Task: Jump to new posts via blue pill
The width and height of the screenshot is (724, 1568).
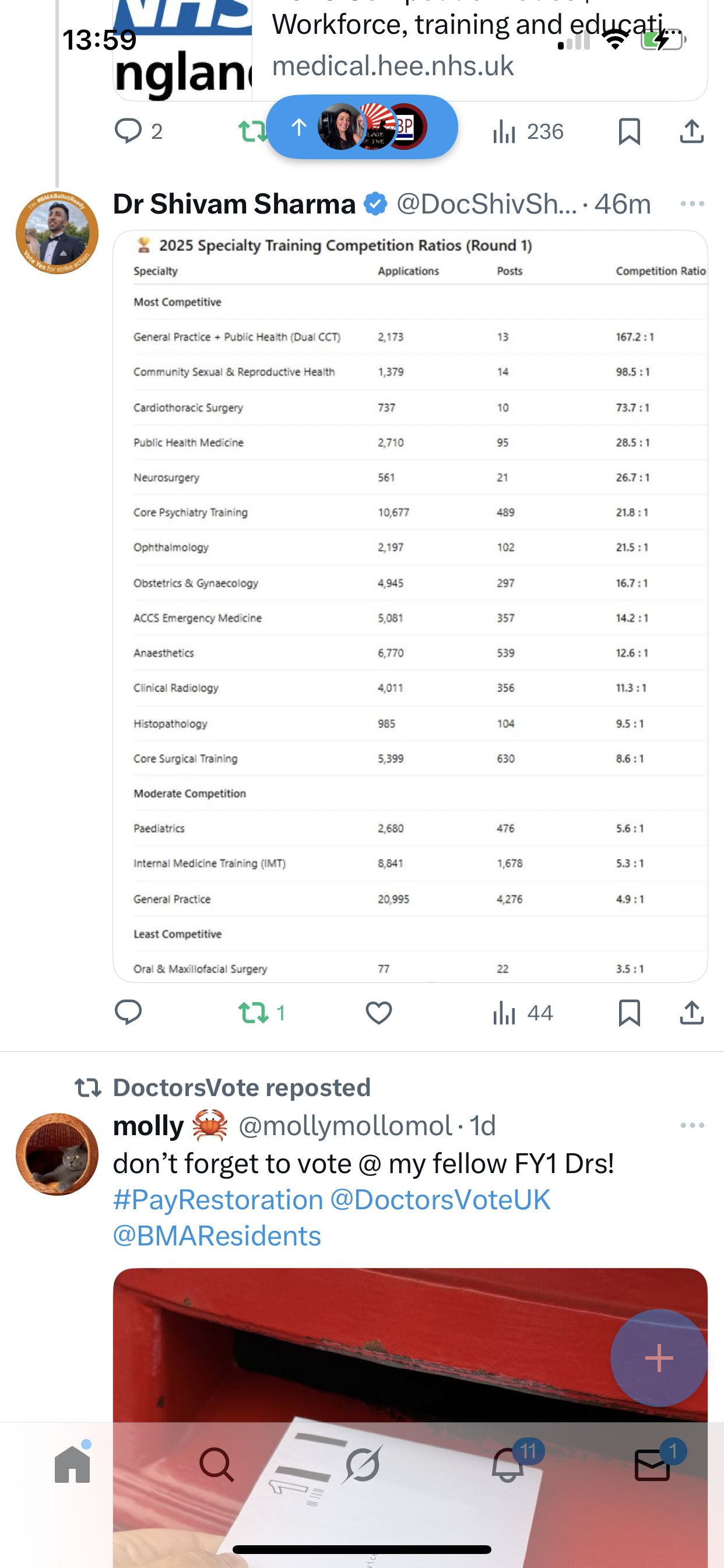Action: point(361,127)
